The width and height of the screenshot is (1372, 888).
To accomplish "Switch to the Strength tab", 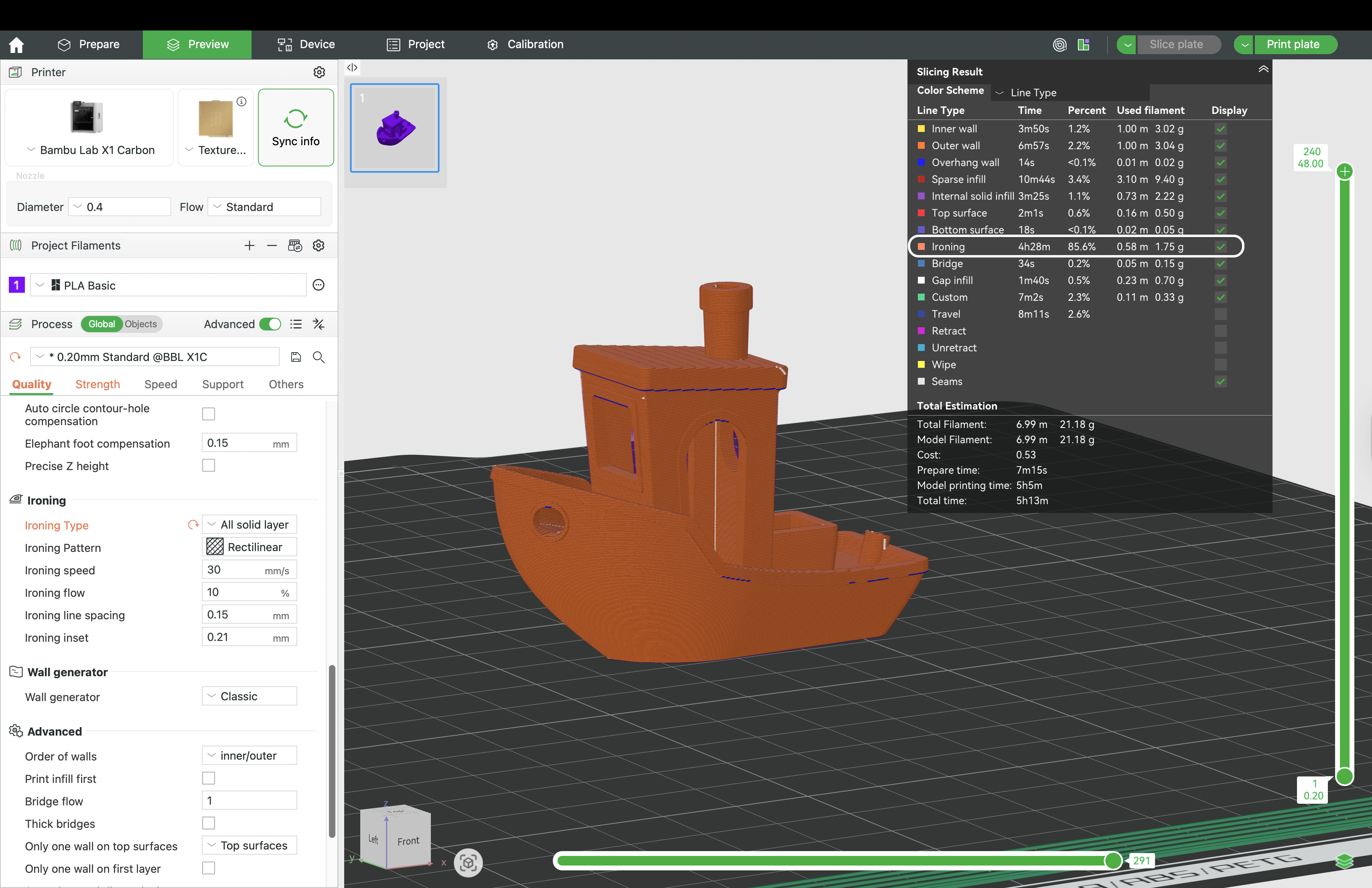I will click(97, 384).
